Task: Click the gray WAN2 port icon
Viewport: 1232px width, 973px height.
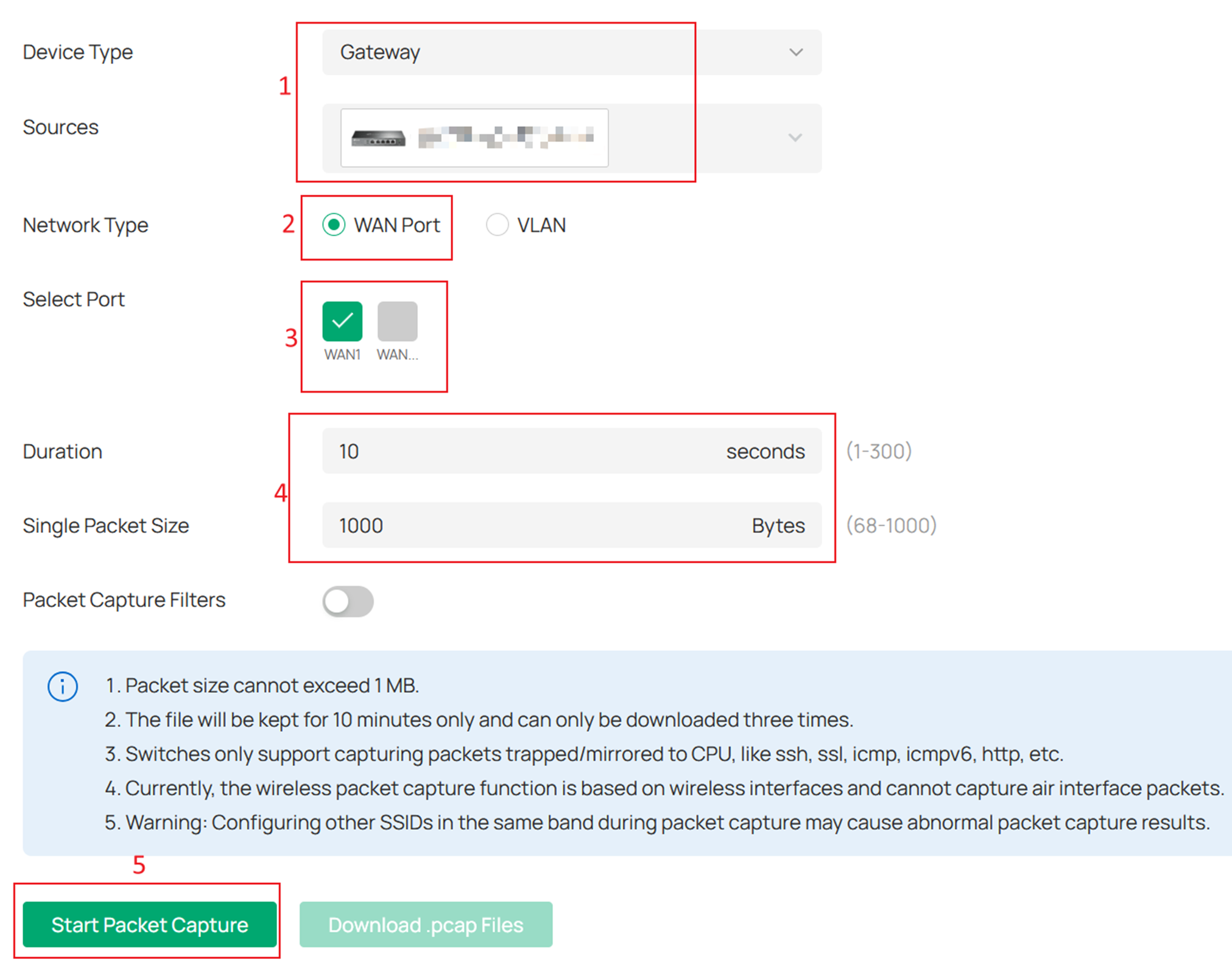Action: (398, 321)
